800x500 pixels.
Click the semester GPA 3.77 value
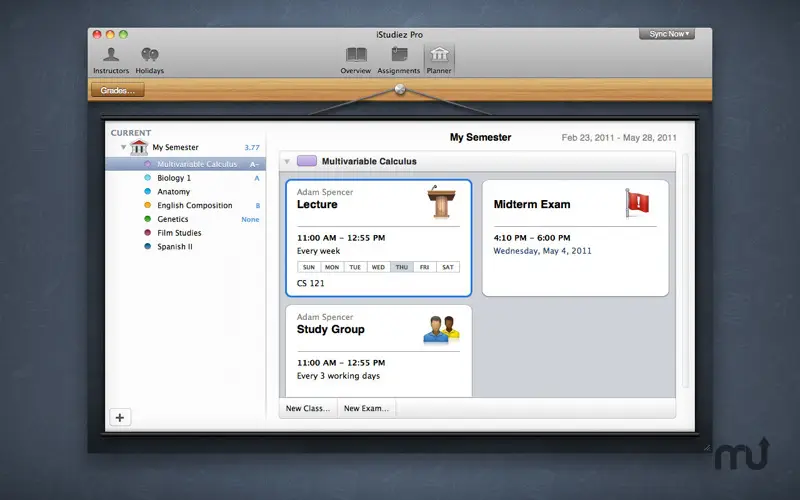(252, 147)
